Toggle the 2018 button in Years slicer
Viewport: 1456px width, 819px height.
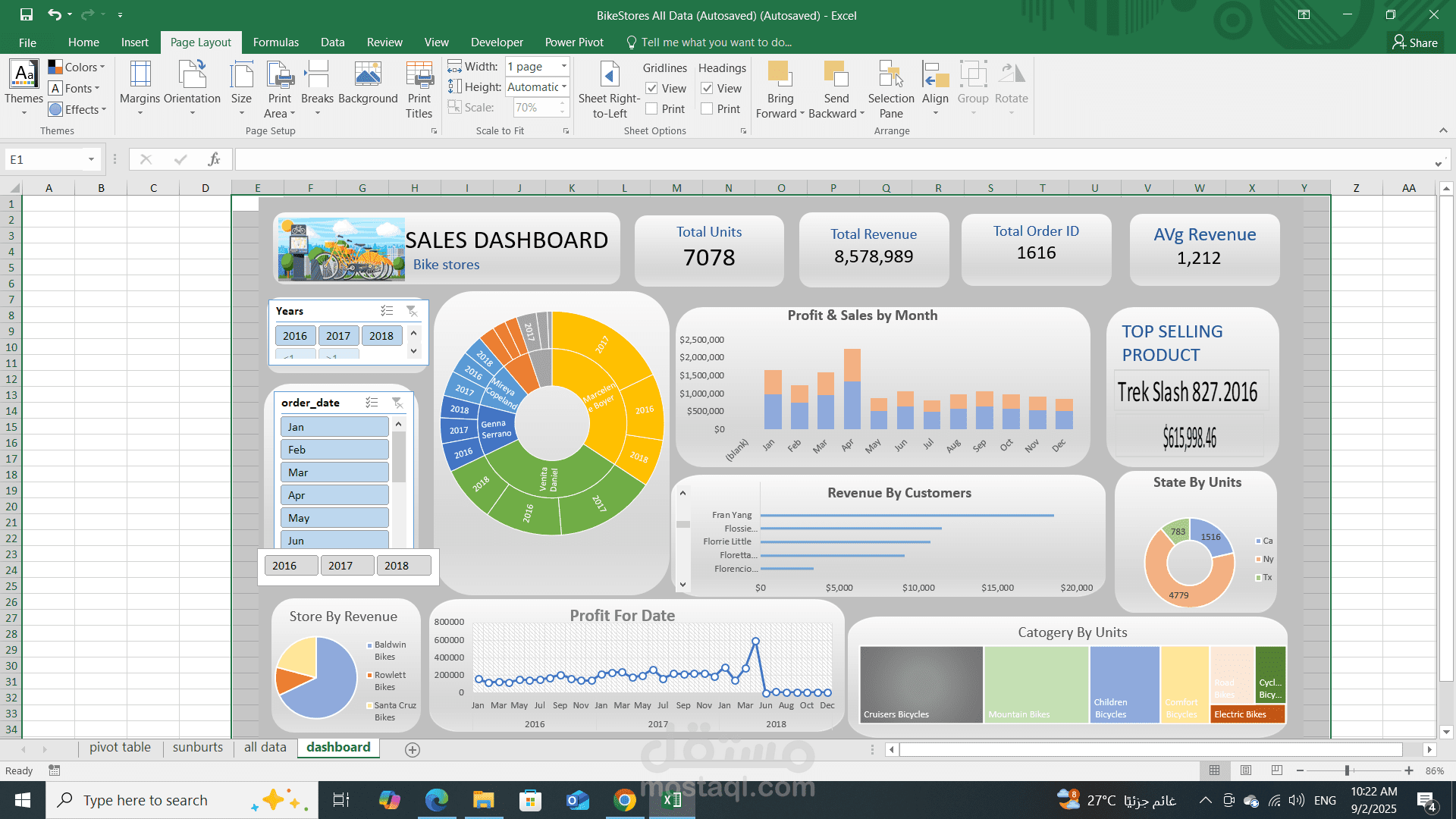381,336
